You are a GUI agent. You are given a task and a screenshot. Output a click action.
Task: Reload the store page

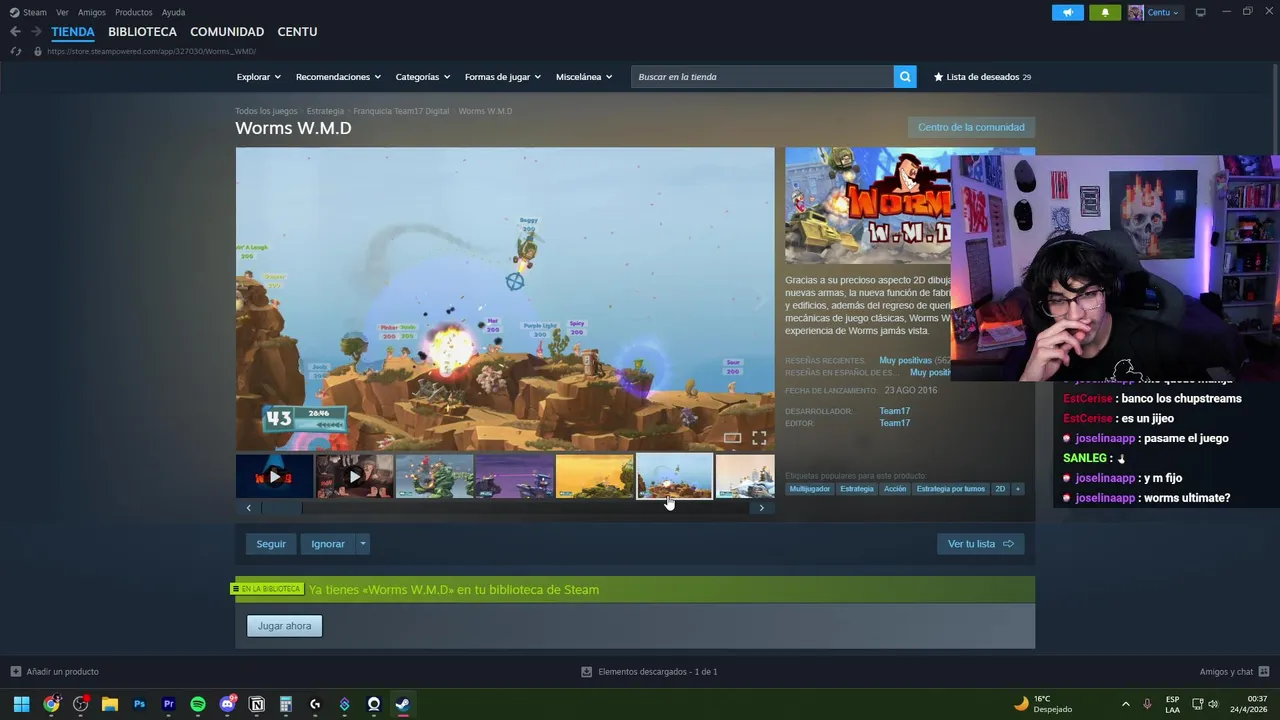[x=15, y=51]
